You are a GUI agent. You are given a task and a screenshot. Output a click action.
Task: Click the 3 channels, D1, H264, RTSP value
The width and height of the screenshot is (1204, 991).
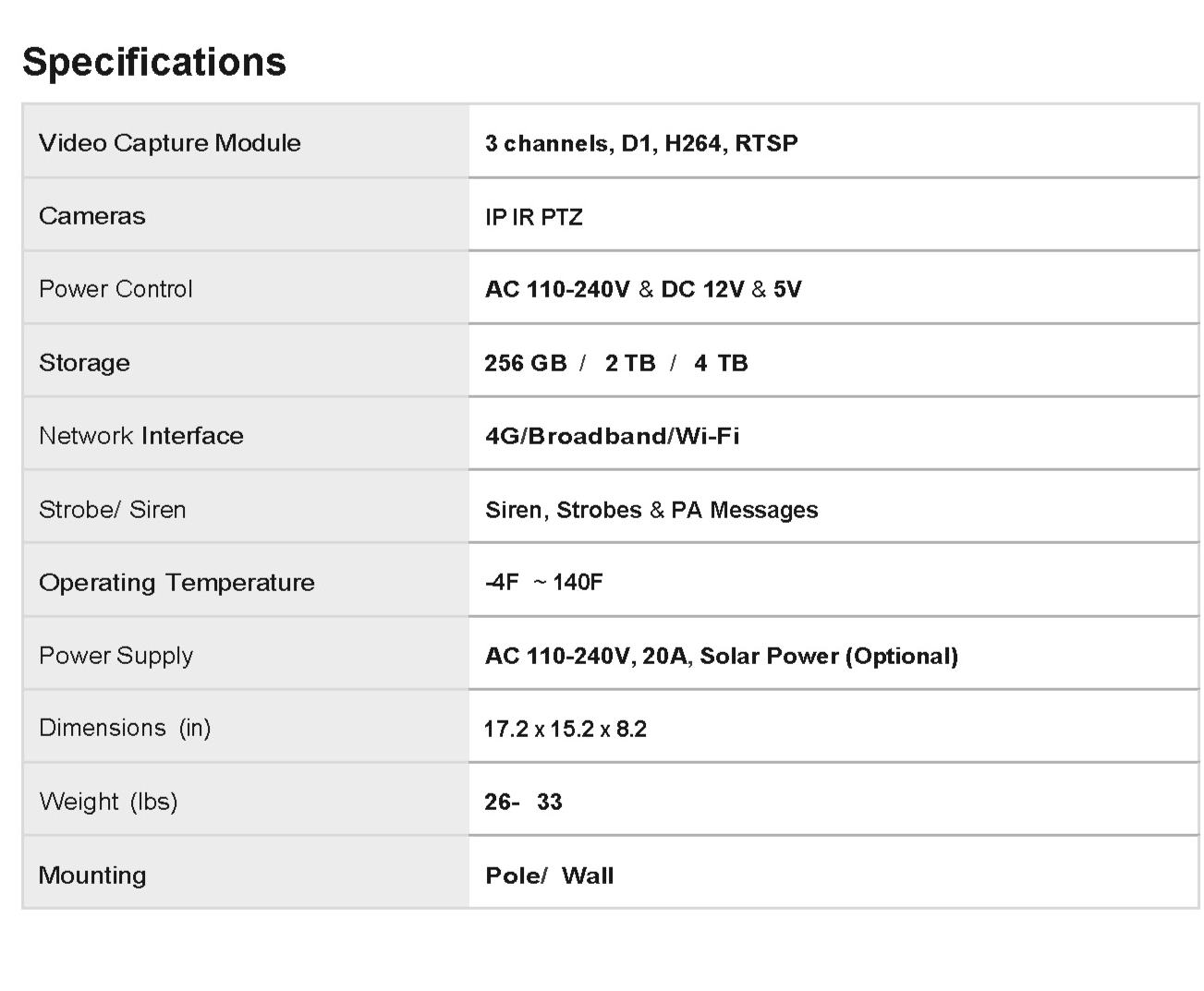[x=641, y=143]
